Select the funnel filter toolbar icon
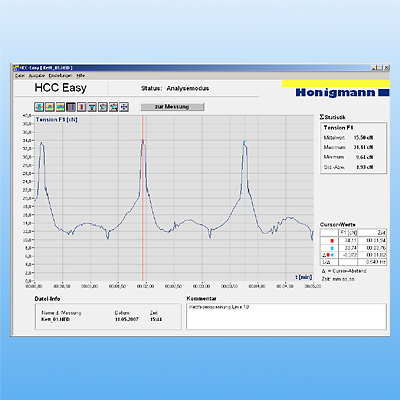Viewport: 400px width, 400px height. coord(92,107)
